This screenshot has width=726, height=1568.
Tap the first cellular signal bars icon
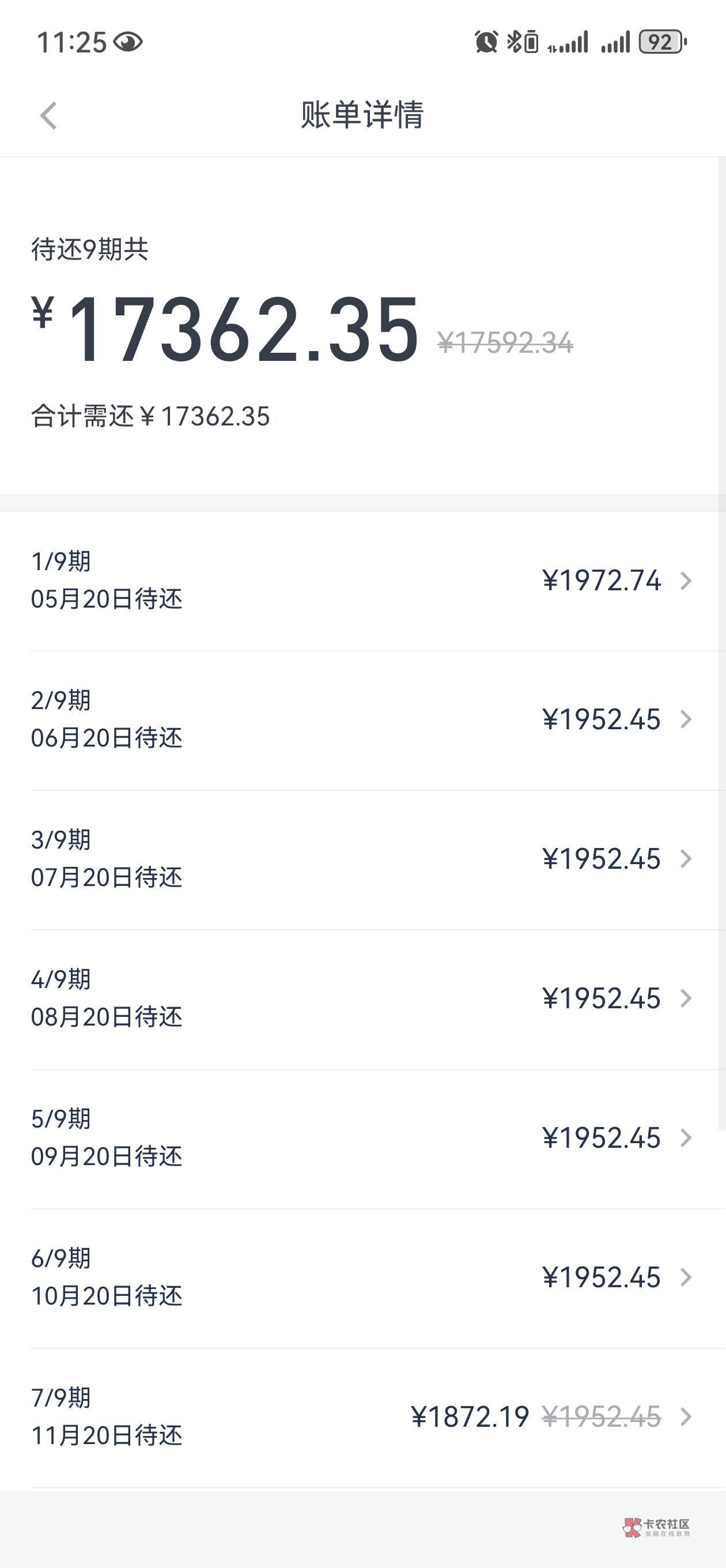pyautogui.click(x=568, y=43)
